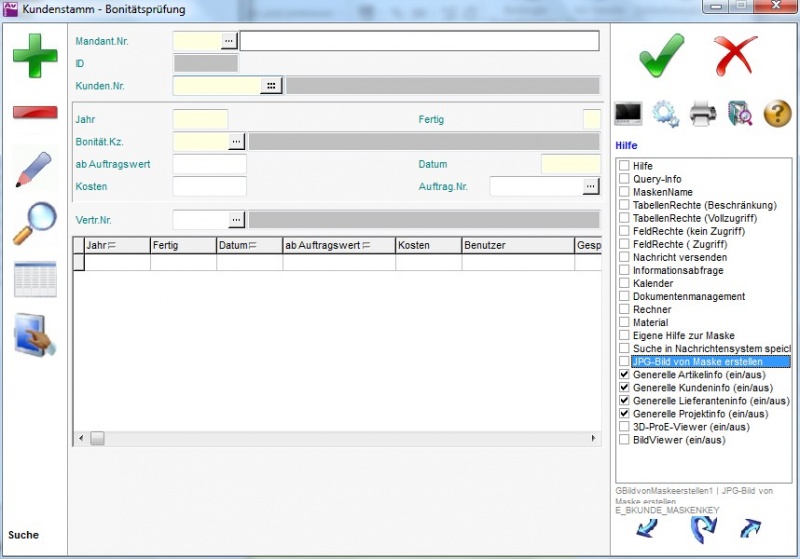Screen dimensions: 800x559
Task: Open help via the question mark icon
Action: click(777, 114)
